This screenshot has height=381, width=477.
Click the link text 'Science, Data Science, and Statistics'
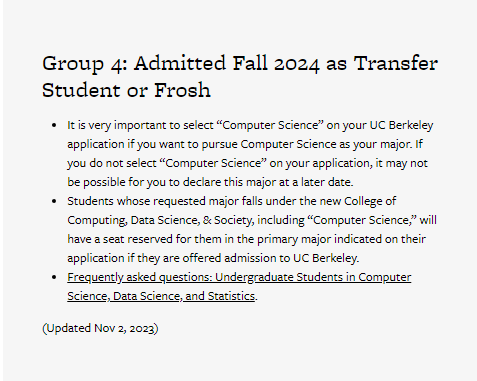pos(161,296)
